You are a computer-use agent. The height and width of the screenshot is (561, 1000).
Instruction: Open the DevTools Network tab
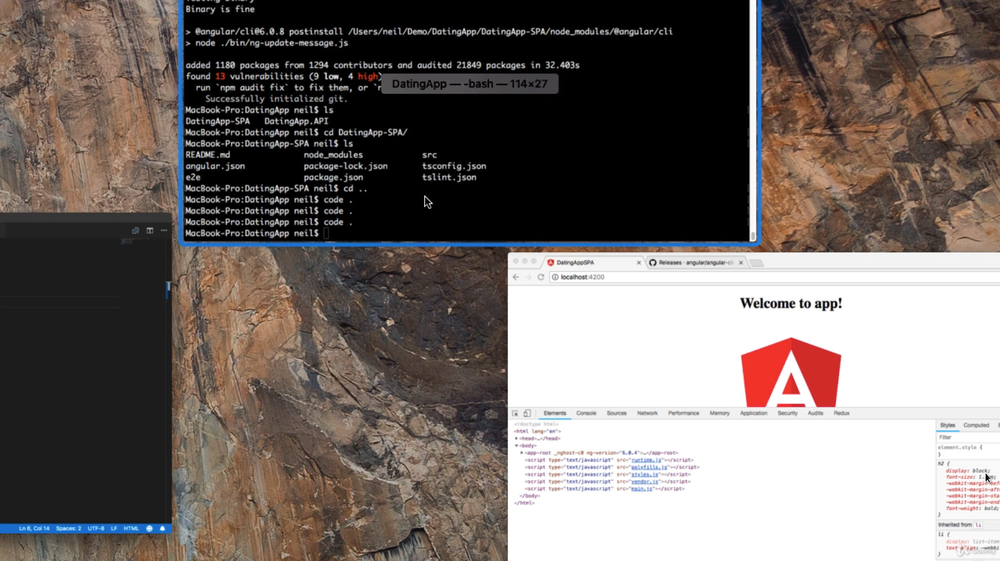[x=647, y=413]
